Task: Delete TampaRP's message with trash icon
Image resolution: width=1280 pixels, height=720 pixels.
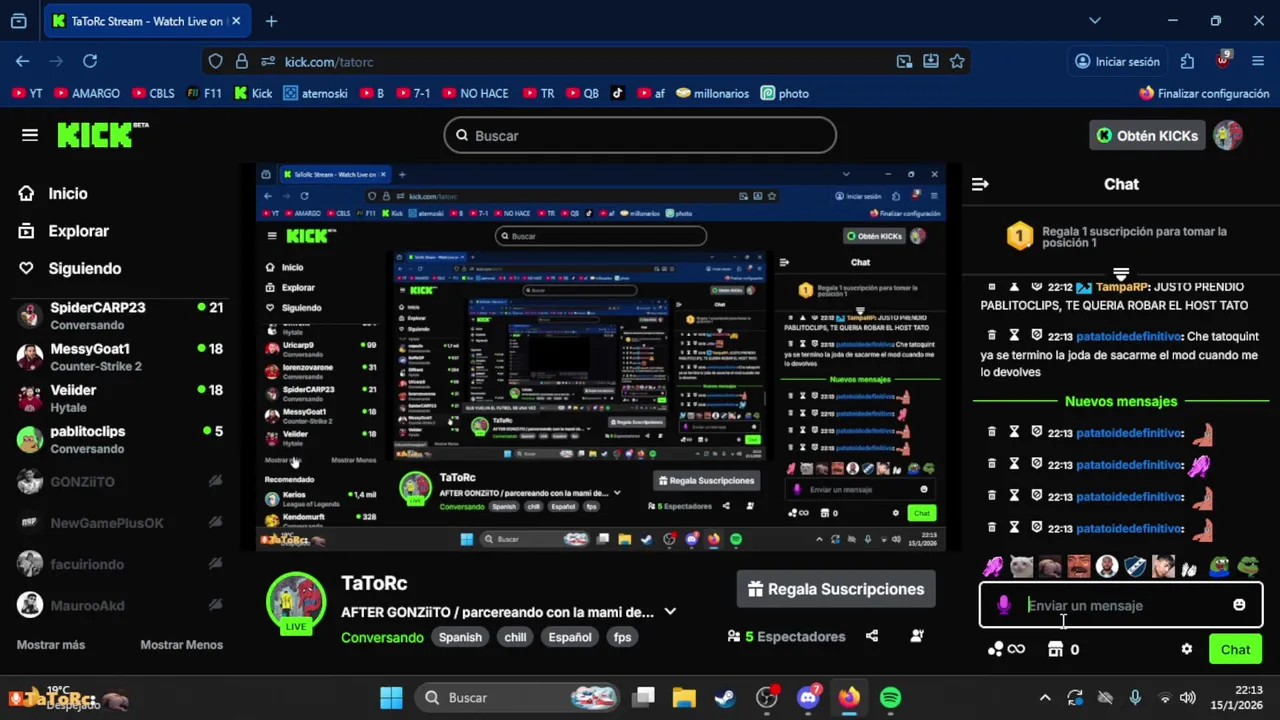Action: (x=992, y=287)
